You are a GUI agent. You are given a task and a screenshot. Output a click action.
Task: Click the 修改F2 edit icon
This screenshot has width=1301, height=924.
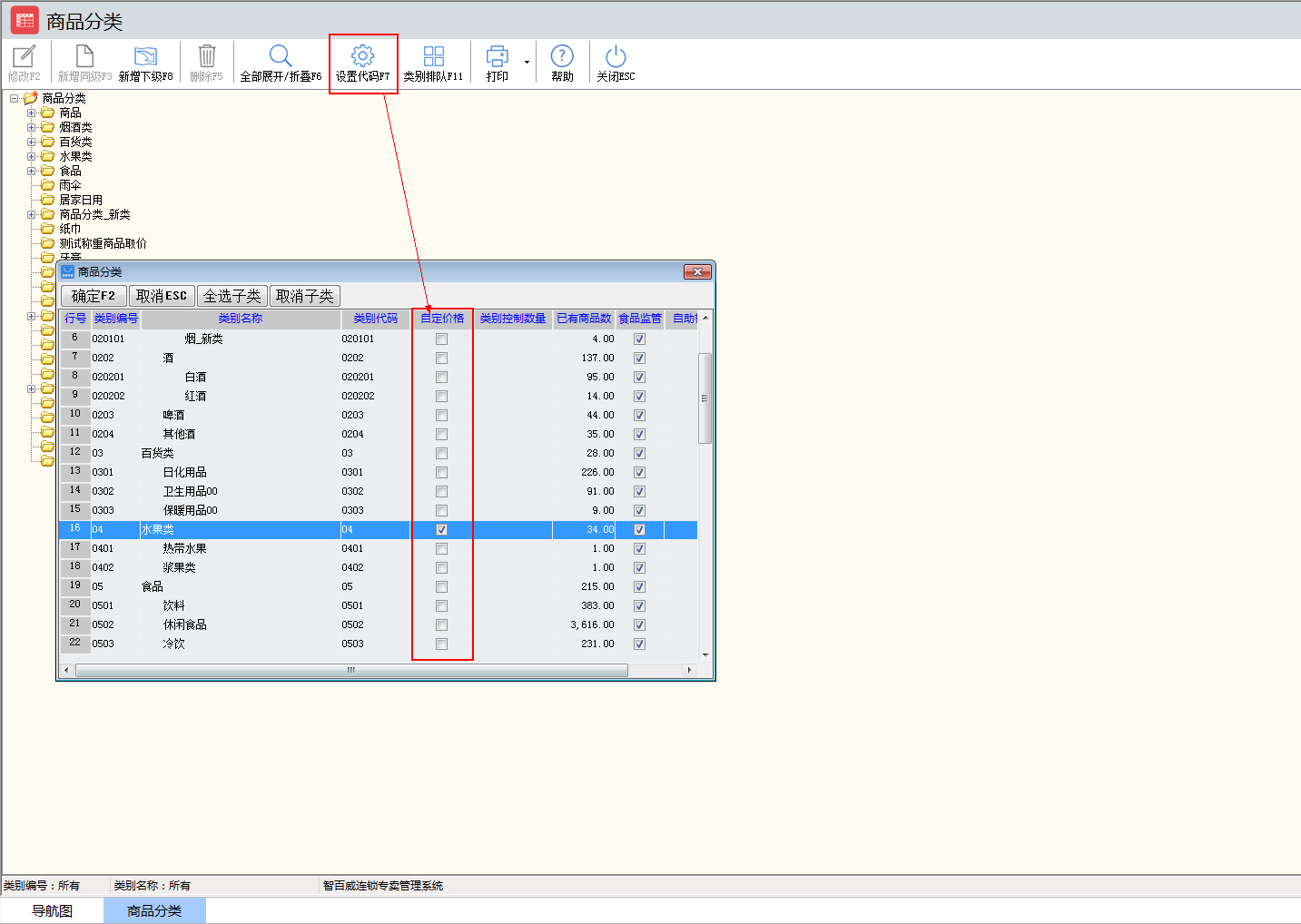click(x=25, y=56)
